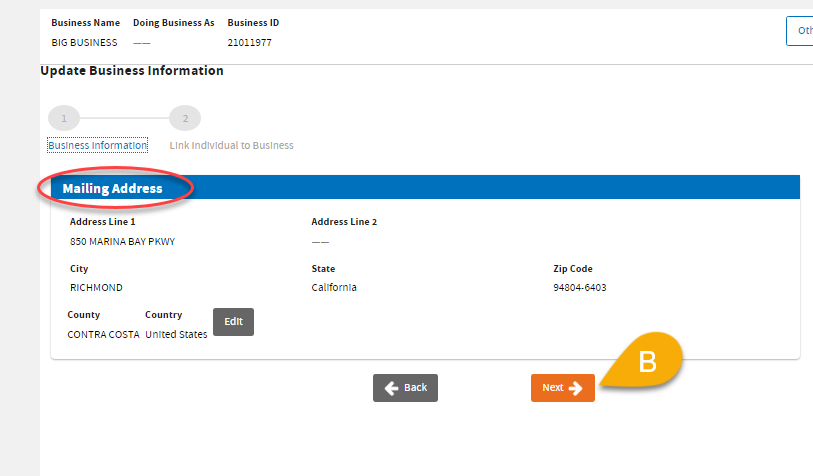
Task: Click the Back button
Action: [405, 388]
